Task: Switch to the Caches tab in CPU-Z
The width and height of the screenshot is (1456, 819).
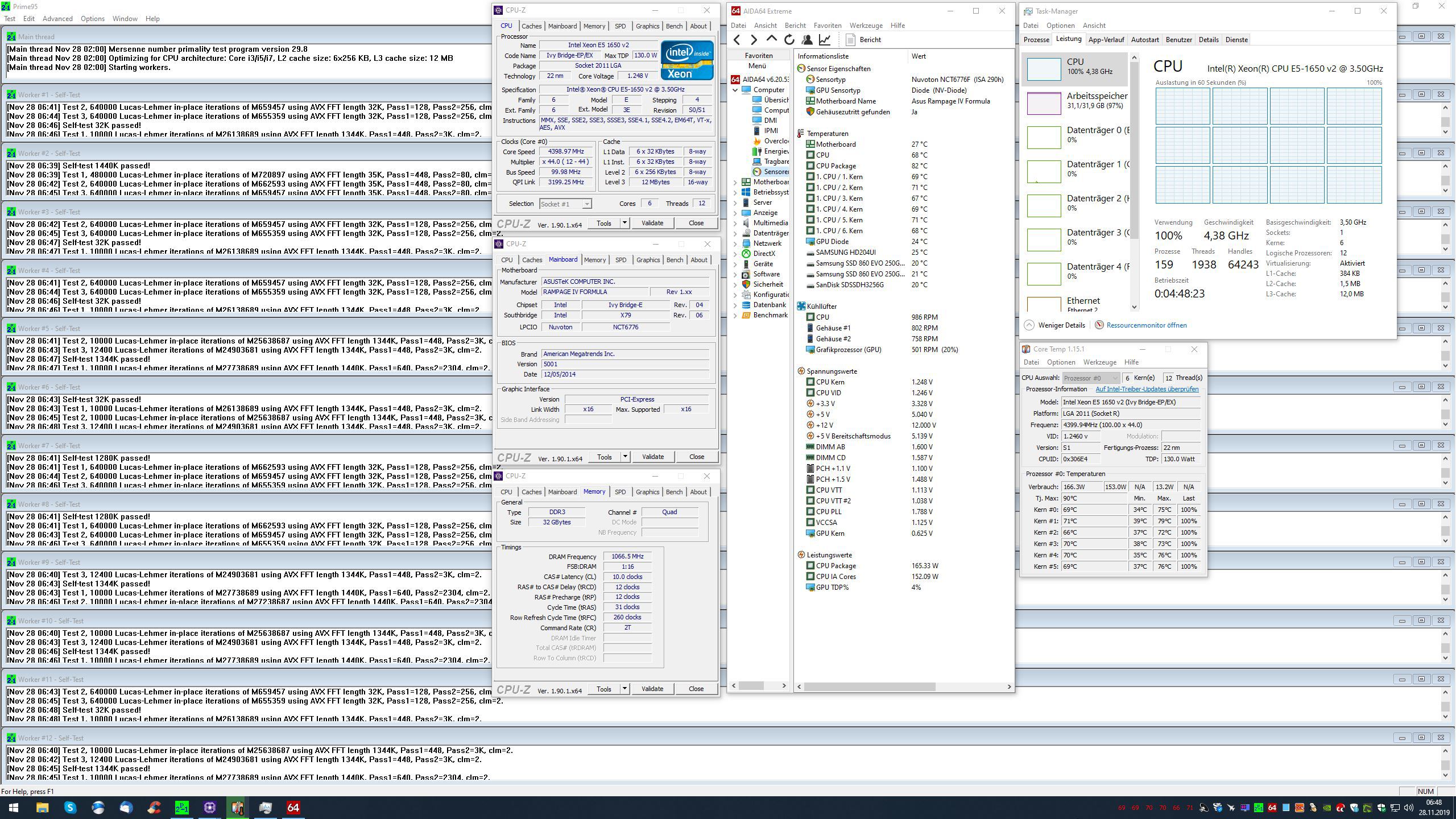Action: (531, 26)
